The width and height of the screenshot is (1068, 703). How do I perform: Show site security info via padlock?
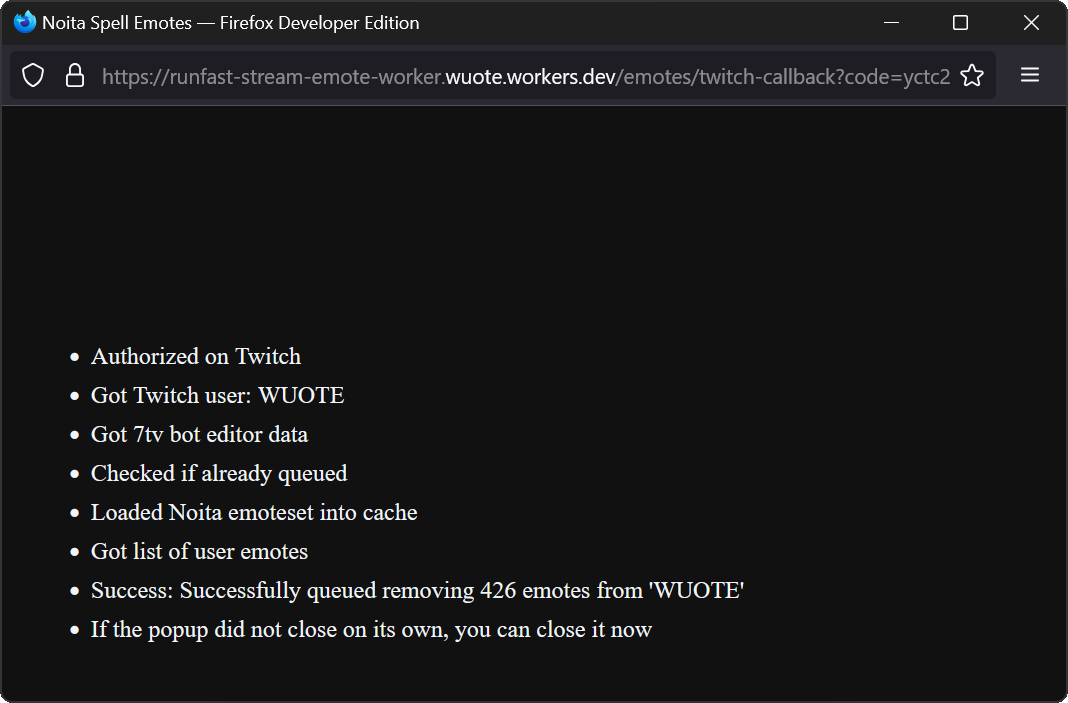click(75, 76)
